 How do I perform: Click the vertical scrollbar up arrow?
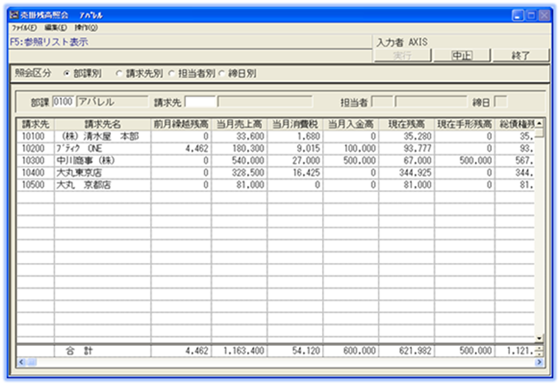[539, 124]
